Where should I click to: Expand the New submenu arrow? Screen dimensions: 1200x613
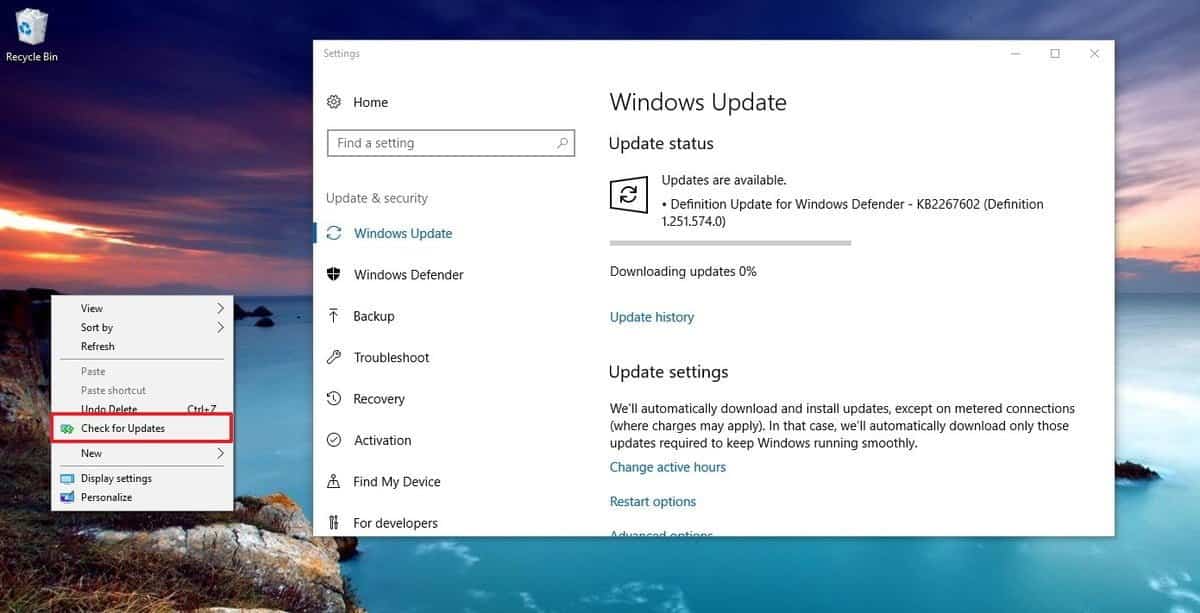[x=221, y=453]
